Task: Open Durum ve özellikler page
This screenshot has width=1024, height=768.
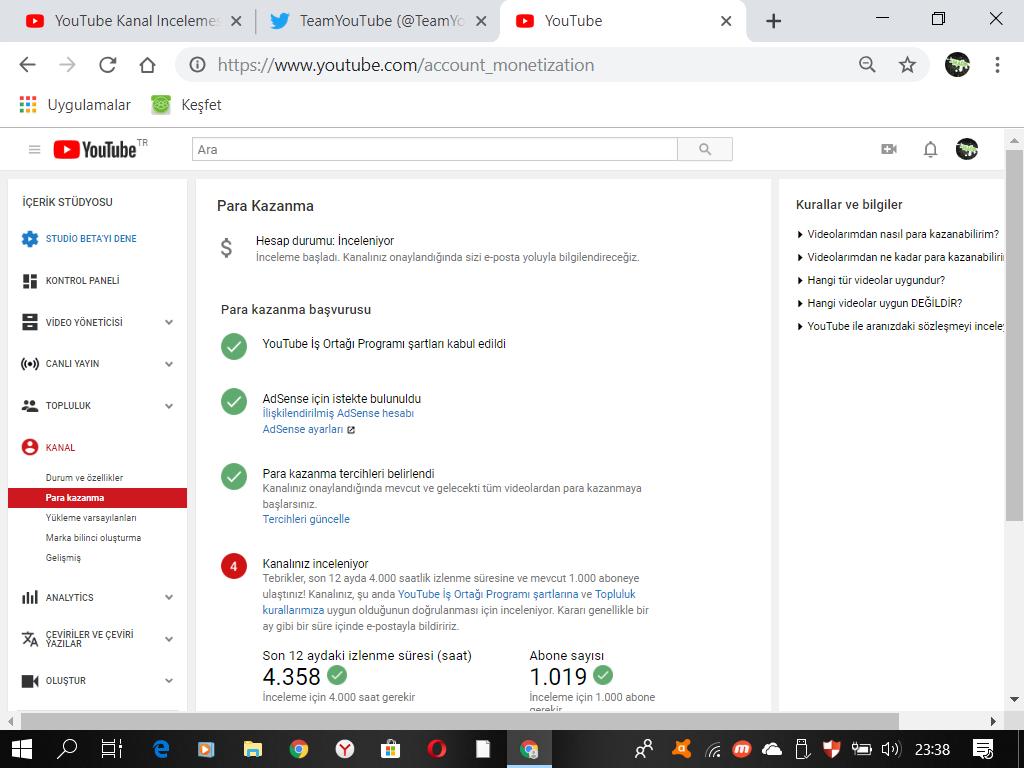Action: coord(84,477)
